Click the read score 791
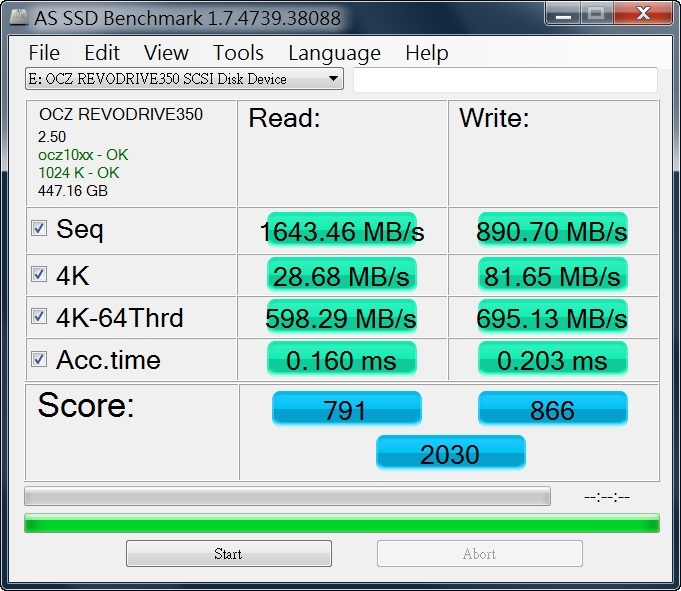681x591 pixels. point(347,409)
